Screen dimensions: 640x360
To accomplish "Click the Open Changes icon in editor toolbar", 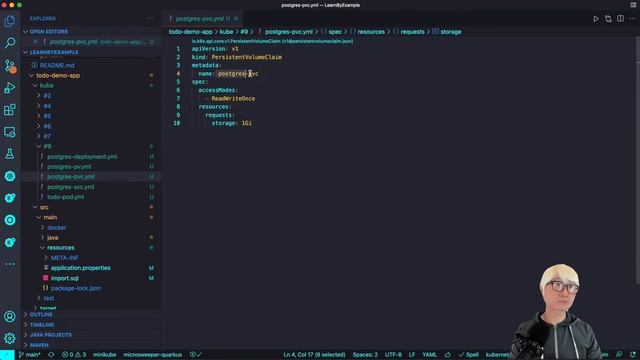I will tap(608, 19).
